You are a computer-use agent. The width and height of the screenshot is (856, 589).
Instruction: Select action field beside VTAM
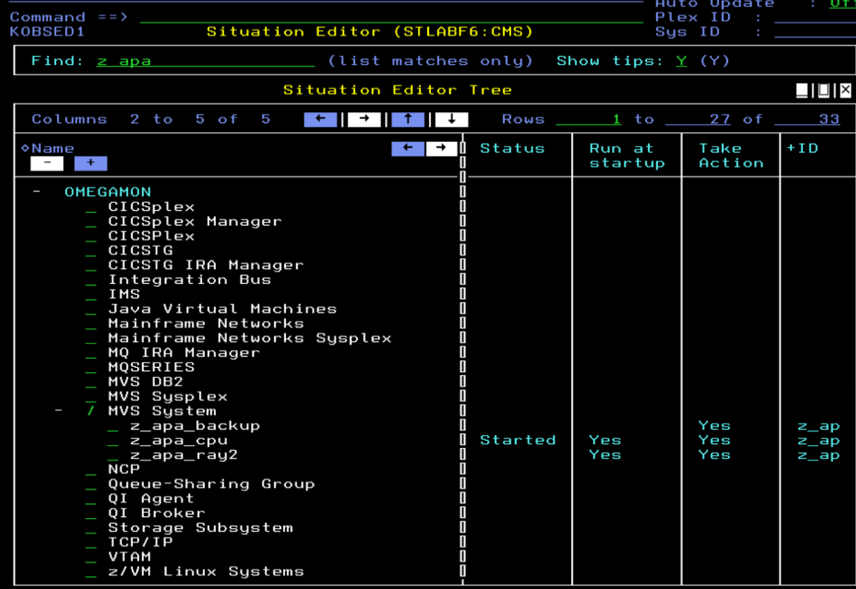[x=91, y=557]
